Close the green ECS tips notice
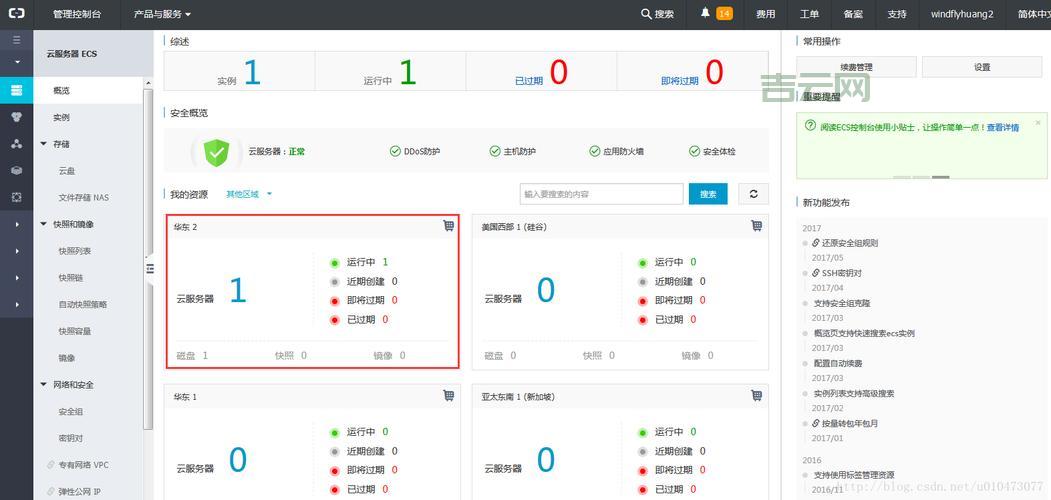Screen dimensions: 1051x500 pos(1038,122)
